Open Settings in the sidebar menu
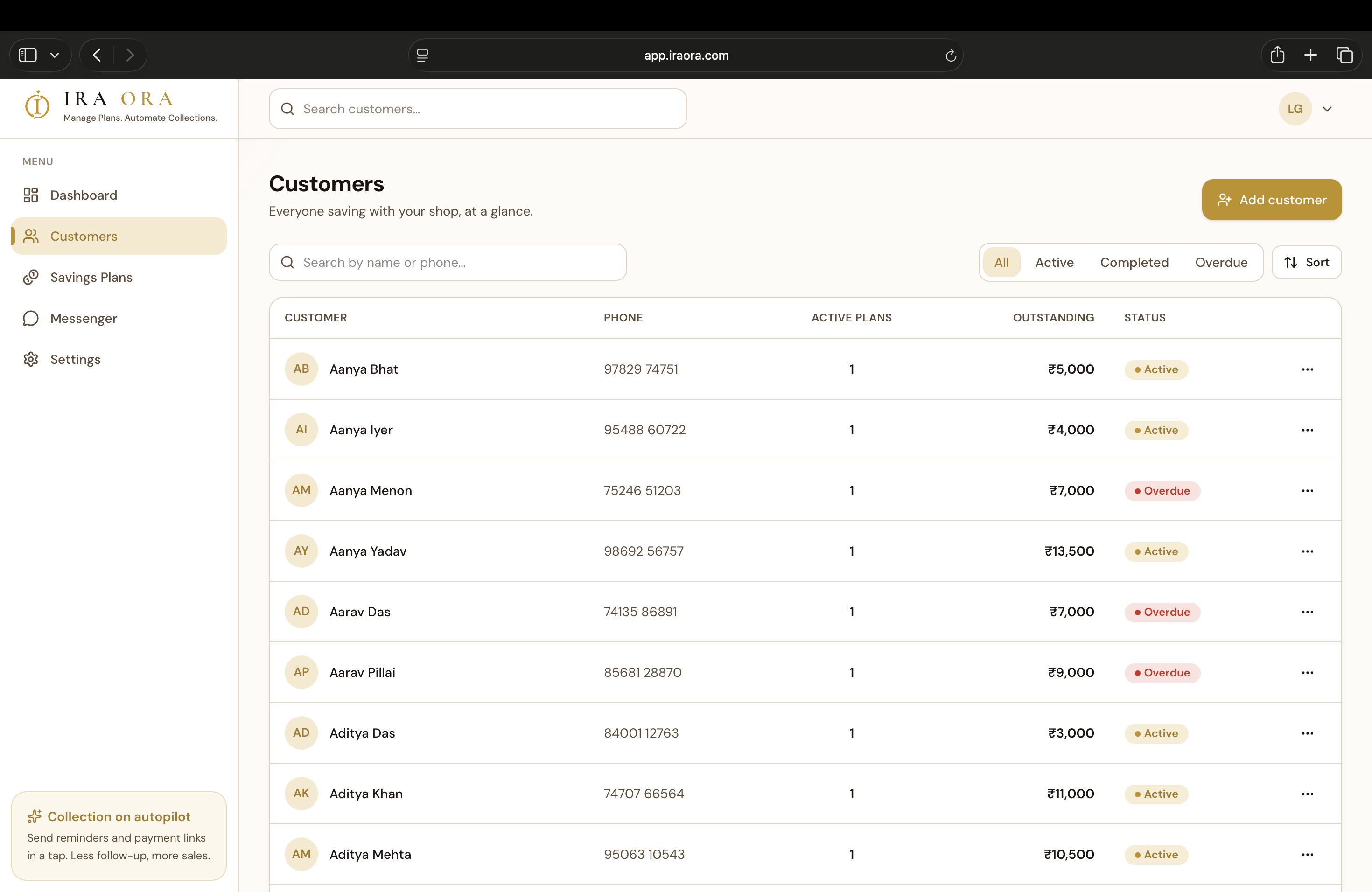The width and height of the screenshot is (1372, 892). point(119,359)
